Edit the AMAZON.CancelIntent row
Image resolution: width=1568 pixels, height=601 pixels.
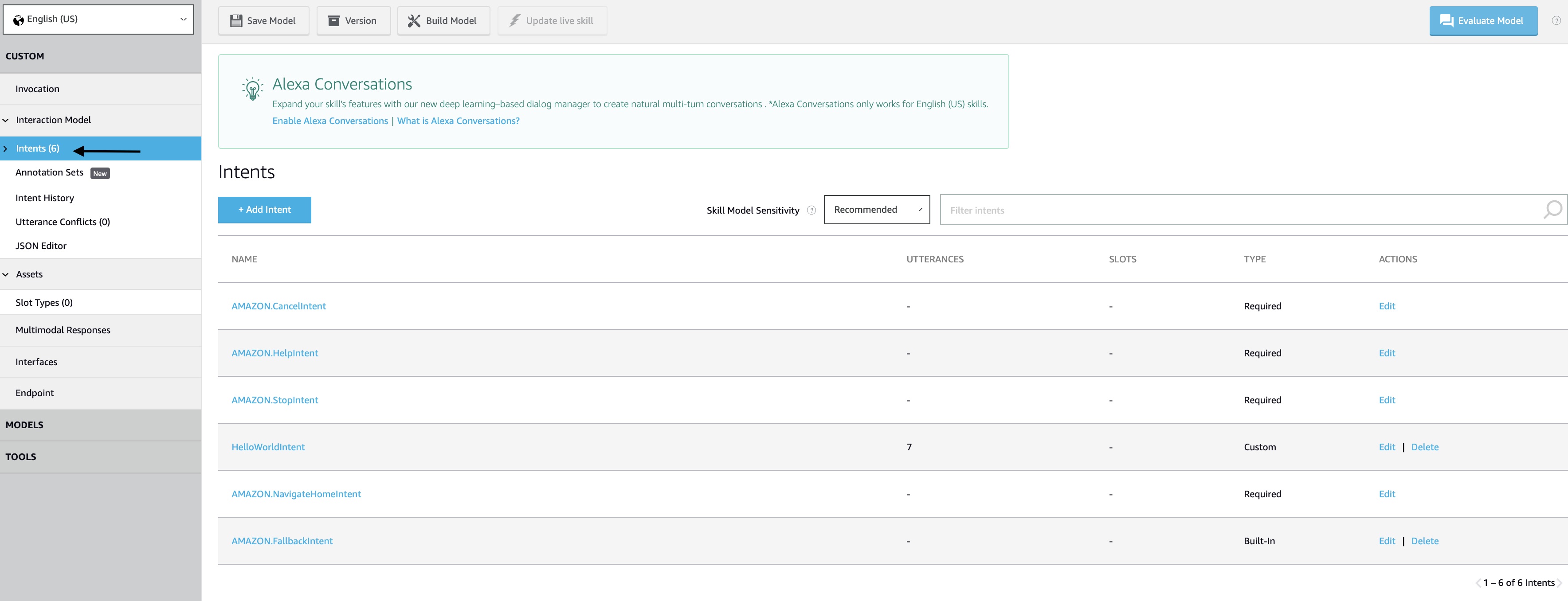(1387, 306)
